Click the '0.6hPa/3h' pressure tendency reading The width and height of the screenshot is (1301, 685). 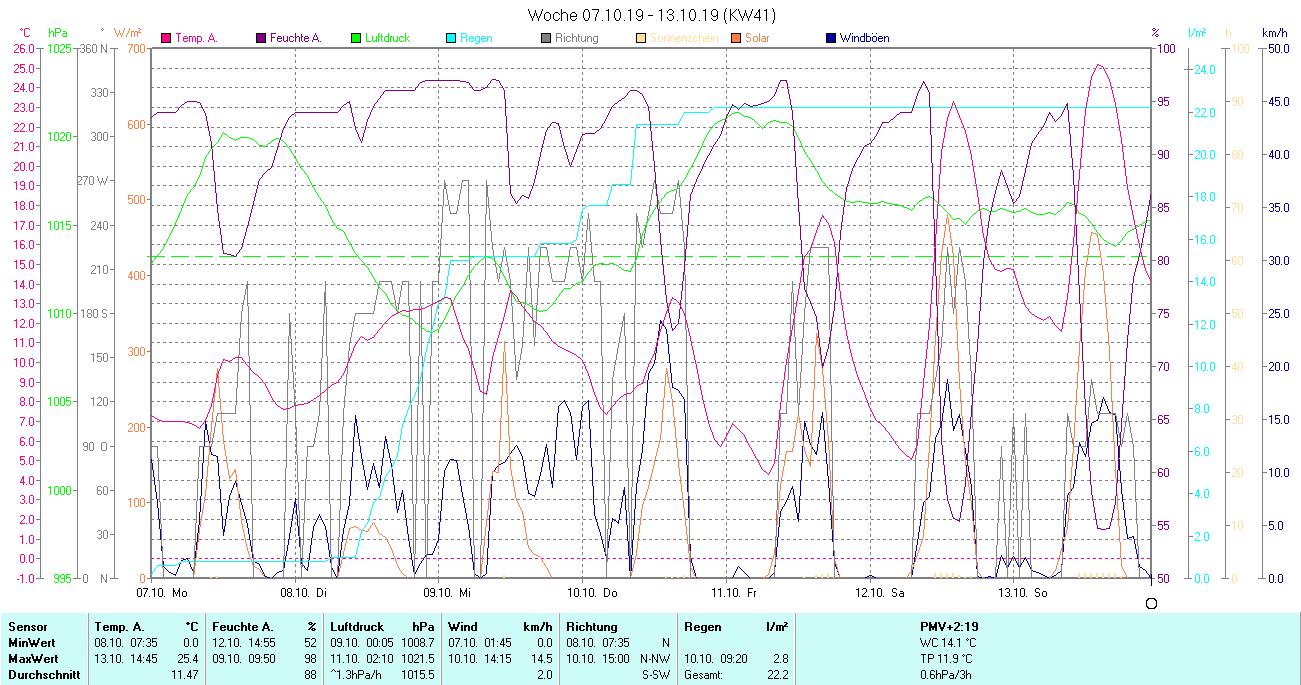click(947, 675)
